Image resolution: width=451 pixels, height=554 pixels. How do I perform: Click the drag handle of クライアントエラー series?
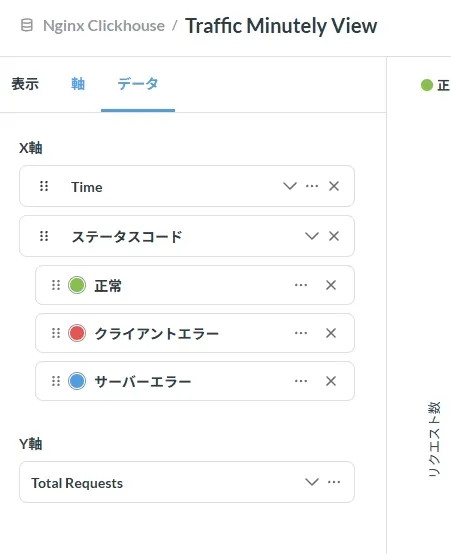click(56, 333)
